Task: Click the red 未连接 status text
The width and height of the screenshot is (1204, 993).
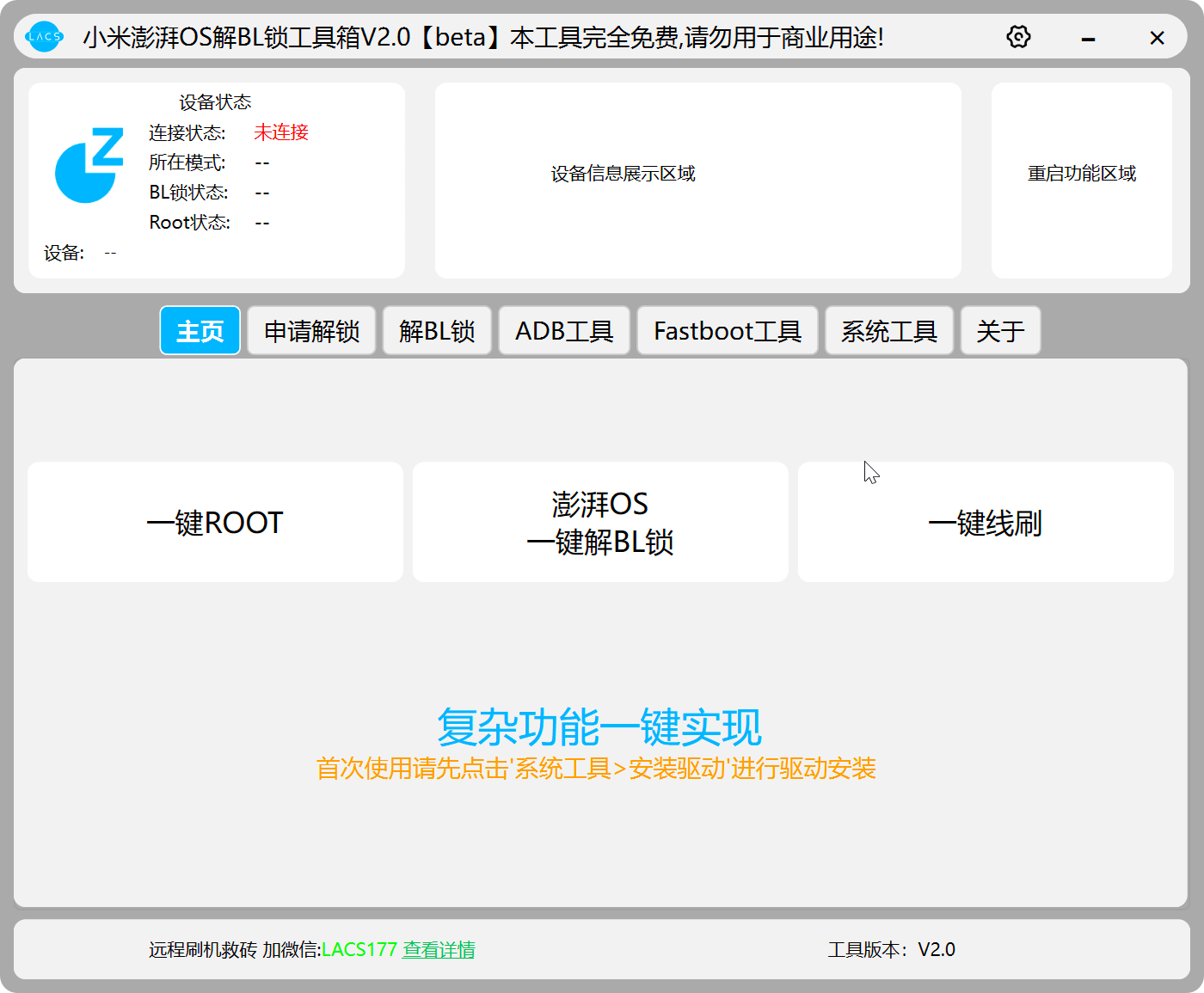Action: (x=281, y=132)
